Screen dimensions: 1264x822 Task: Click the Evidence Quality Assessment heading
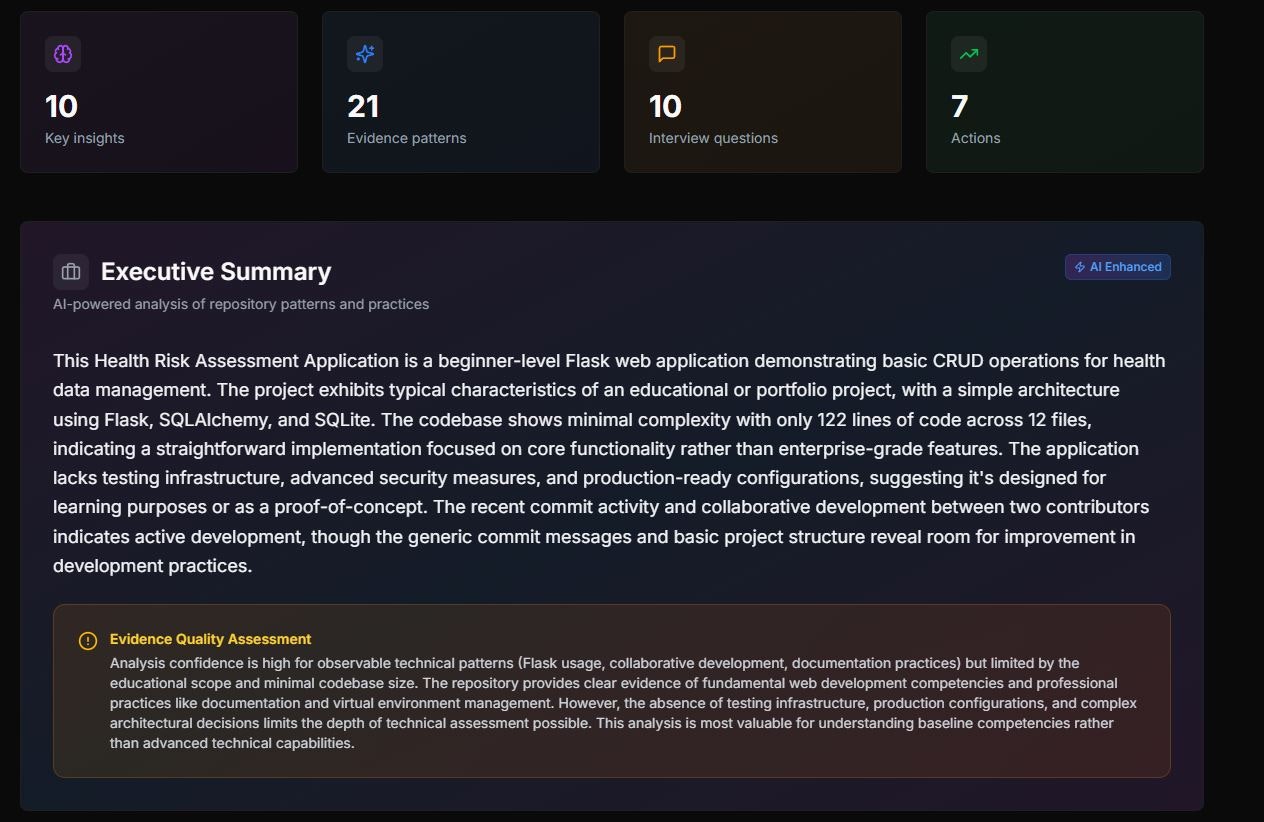click(211, 639)
